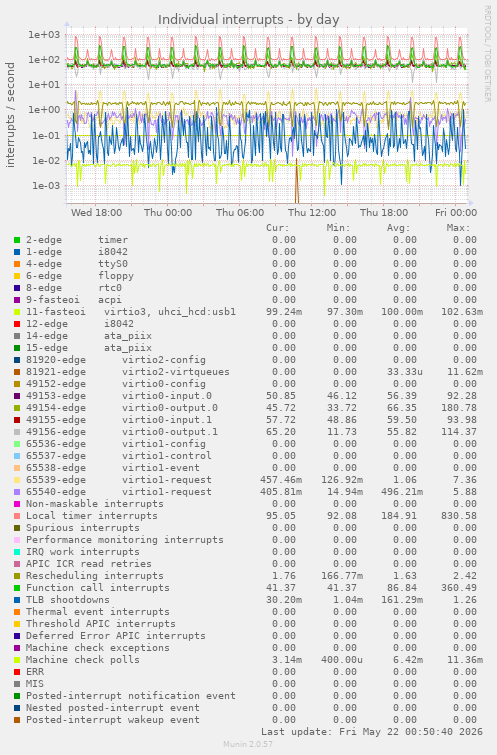497x755 pixels.
Task: Click the Max column header
Action: click(x=458, y=228)
